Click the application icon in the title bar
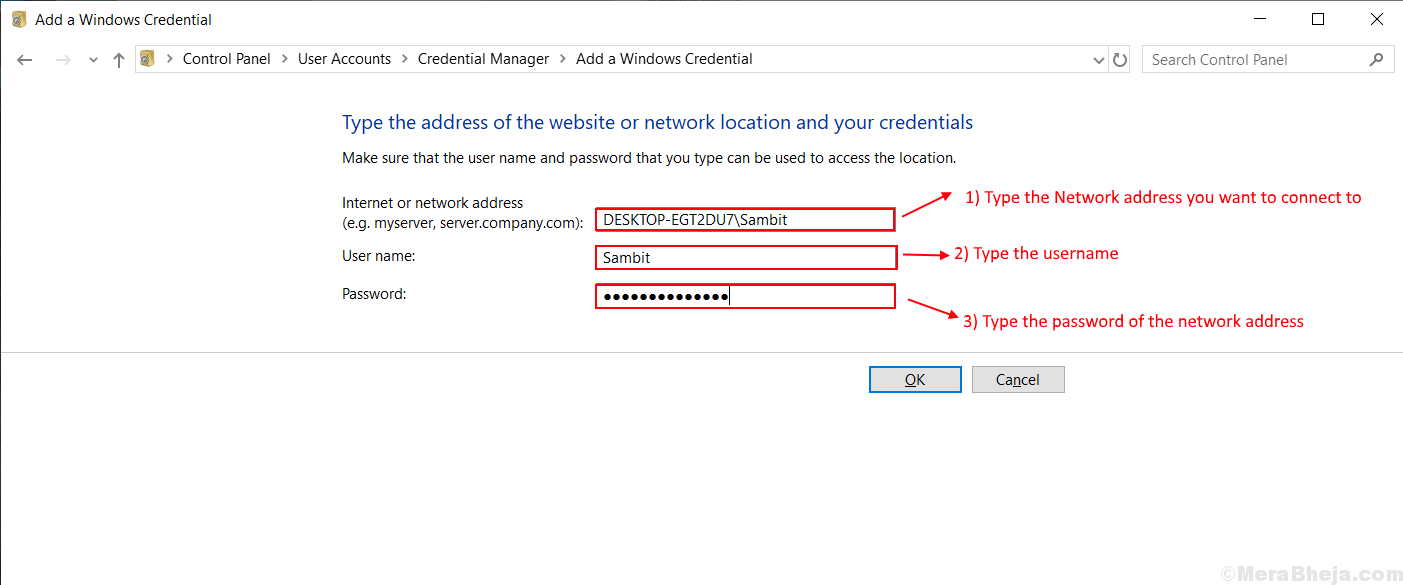 [x=18, y=19]
